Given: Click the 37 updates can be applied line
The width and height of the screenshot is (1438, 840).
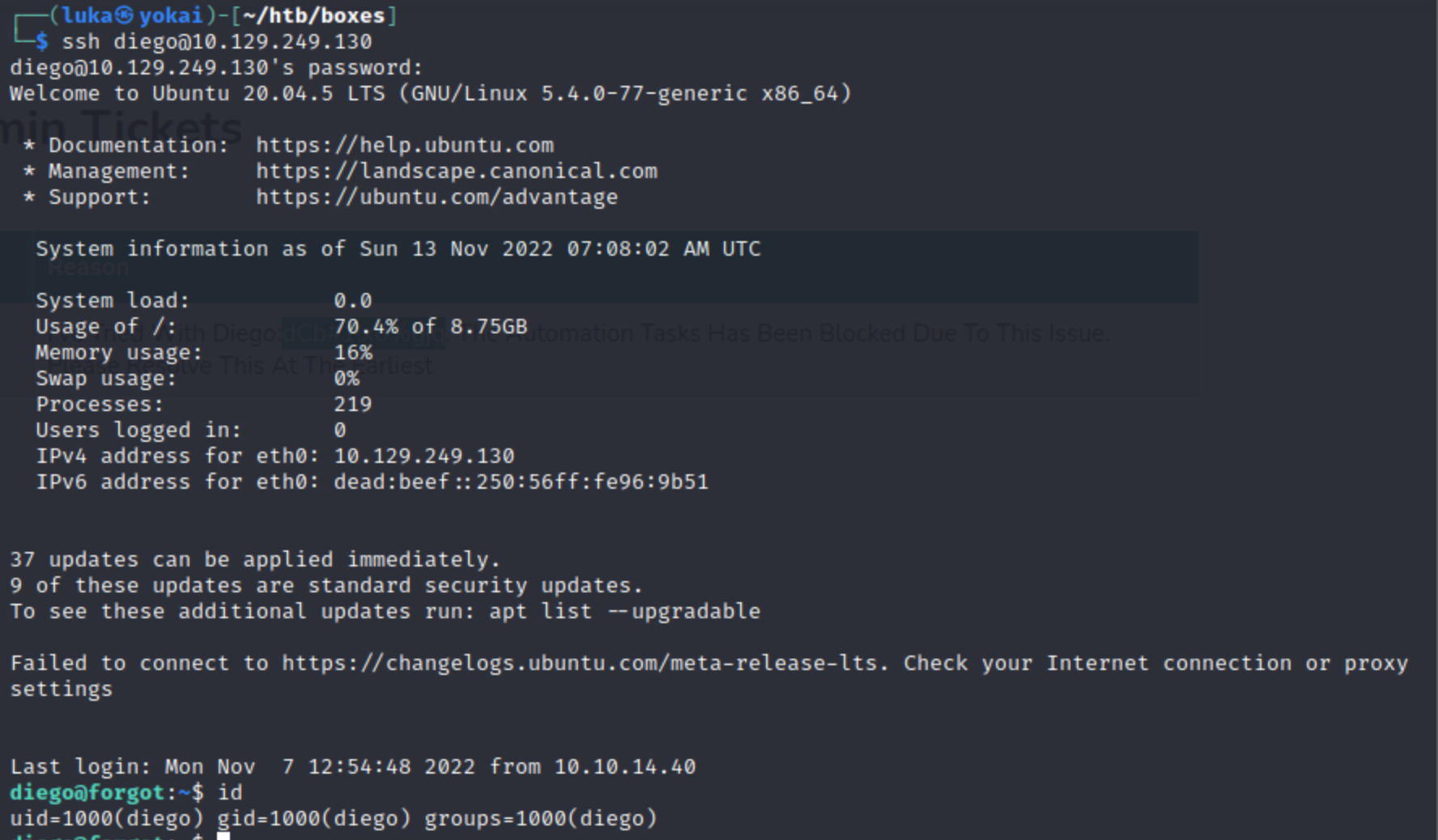Looking at the screenshot, I should (255, 560).
